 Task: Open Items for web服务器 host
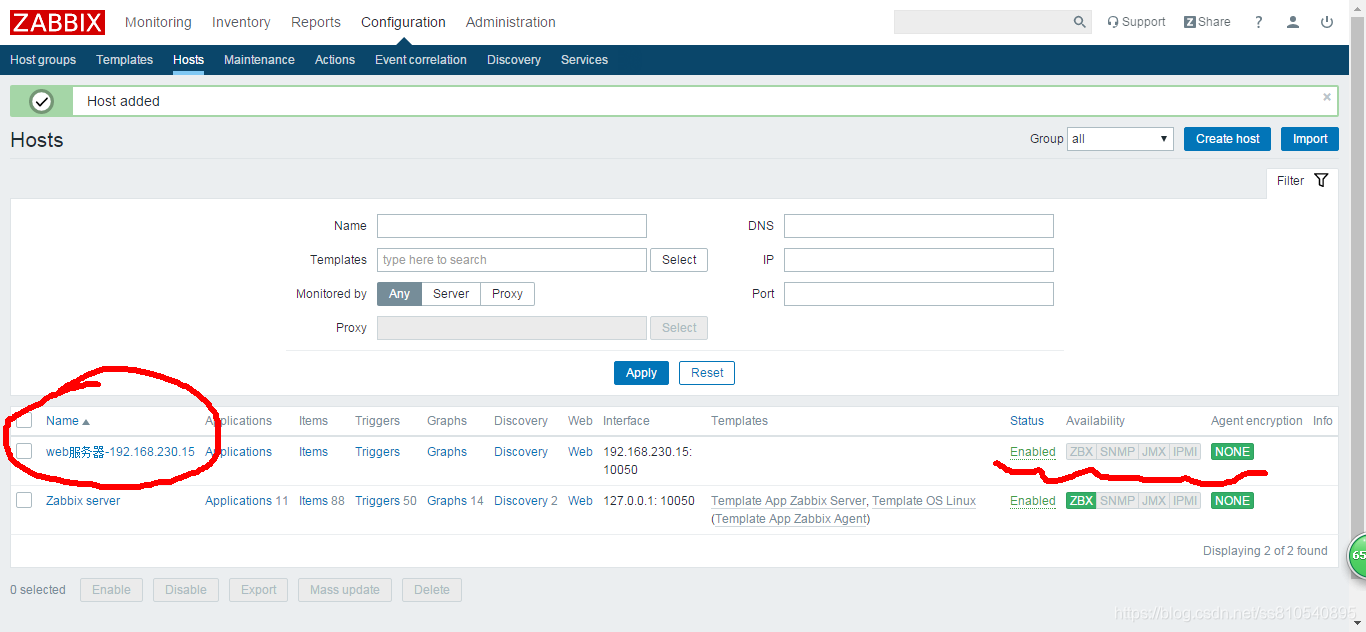coord(313,452)
